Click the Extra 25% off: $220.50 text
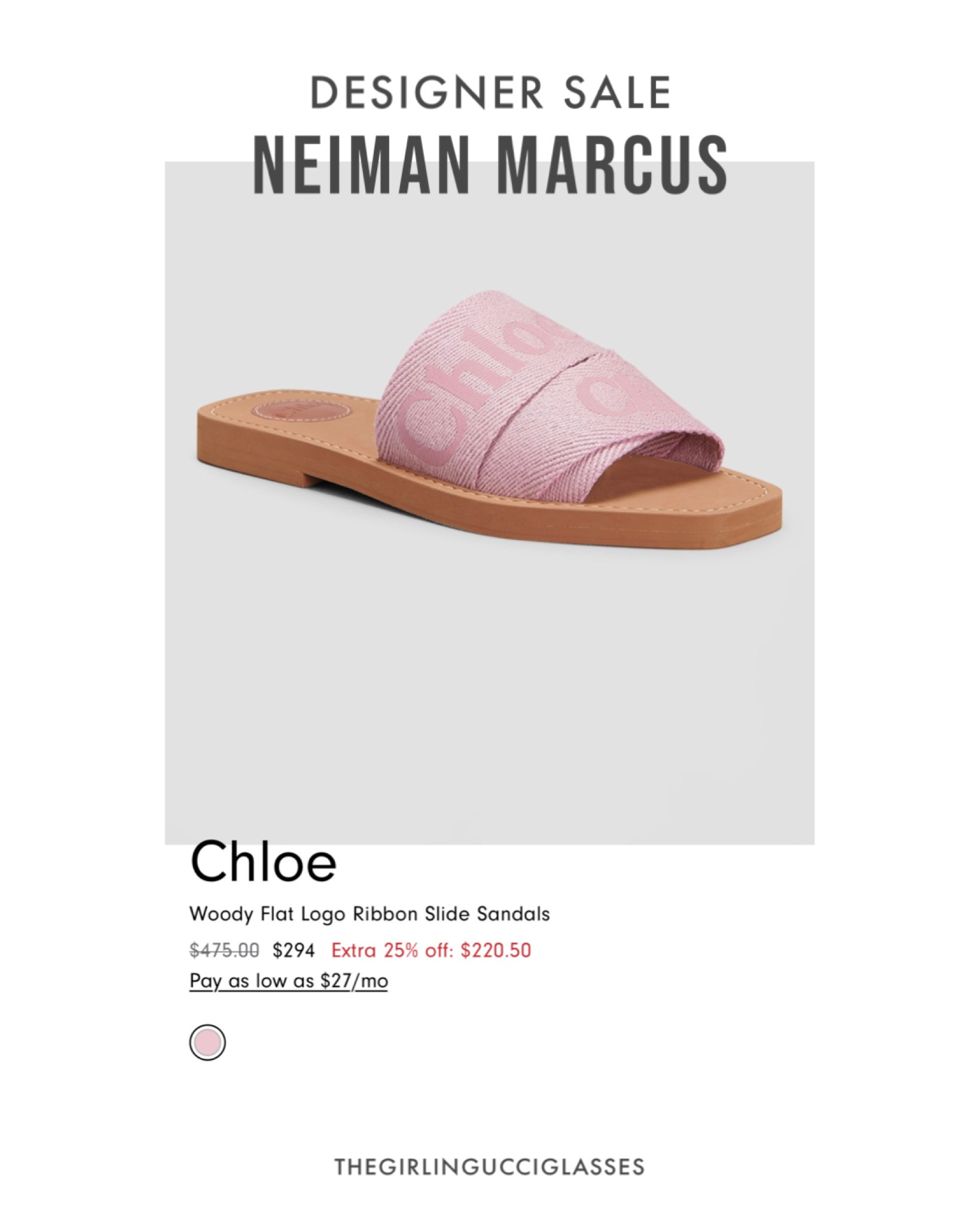 point(431,950)
